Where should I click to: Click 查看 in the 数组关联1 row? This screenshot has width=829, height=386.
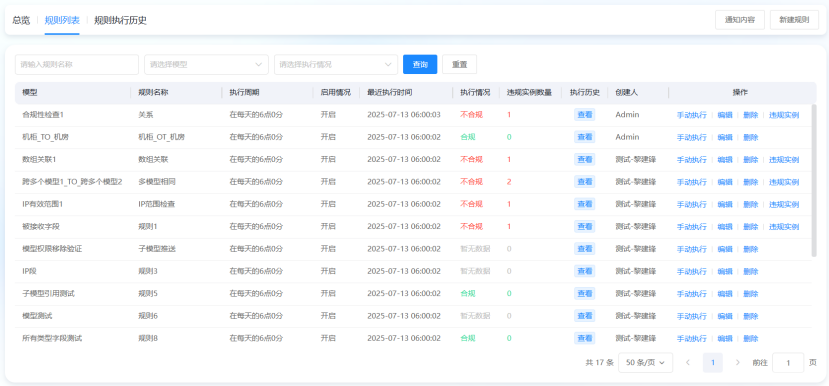[584, 159]
